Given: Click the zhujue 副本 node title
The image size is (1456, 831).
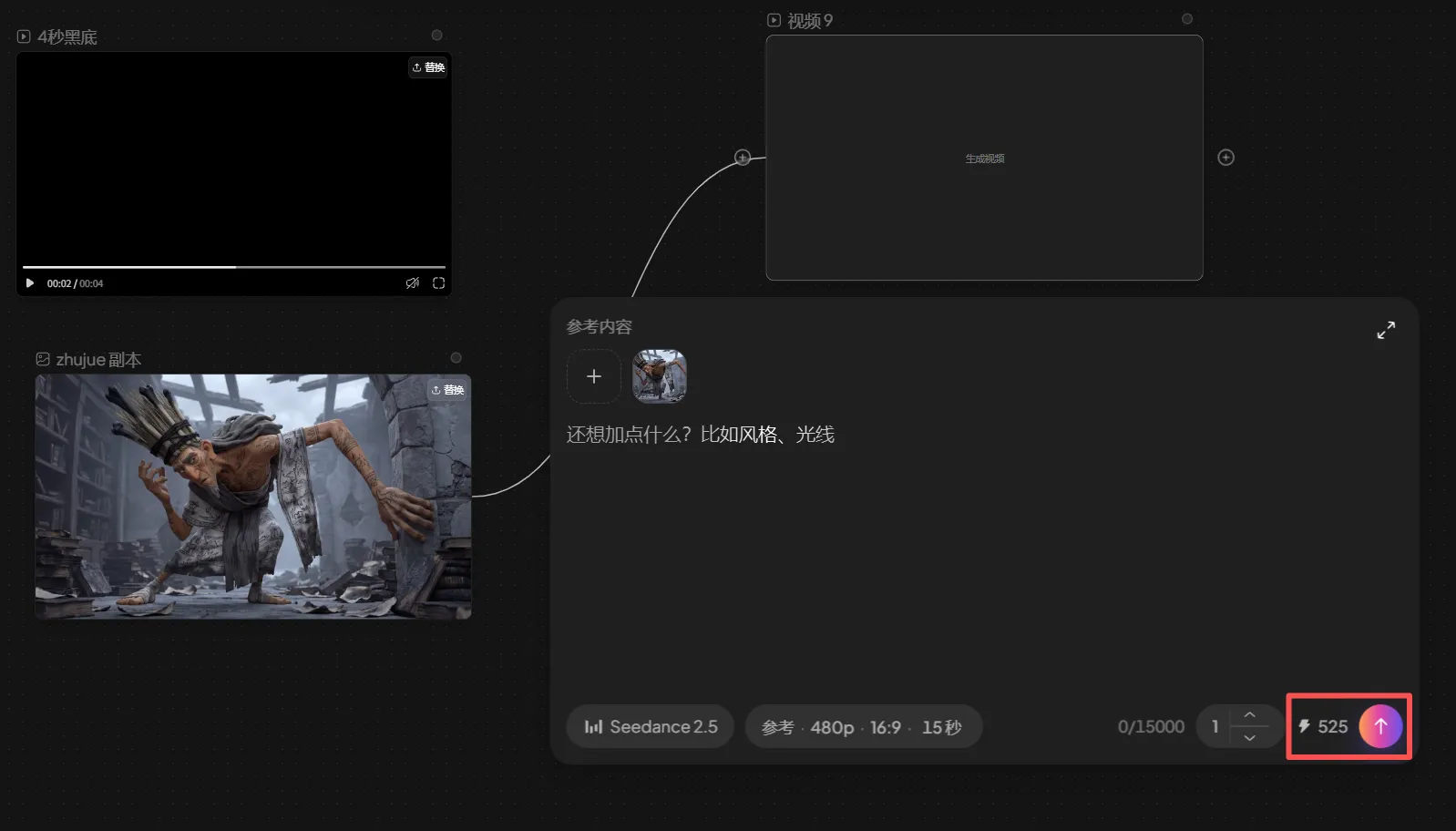Looking at the screenshot, I should click(98, 359).
